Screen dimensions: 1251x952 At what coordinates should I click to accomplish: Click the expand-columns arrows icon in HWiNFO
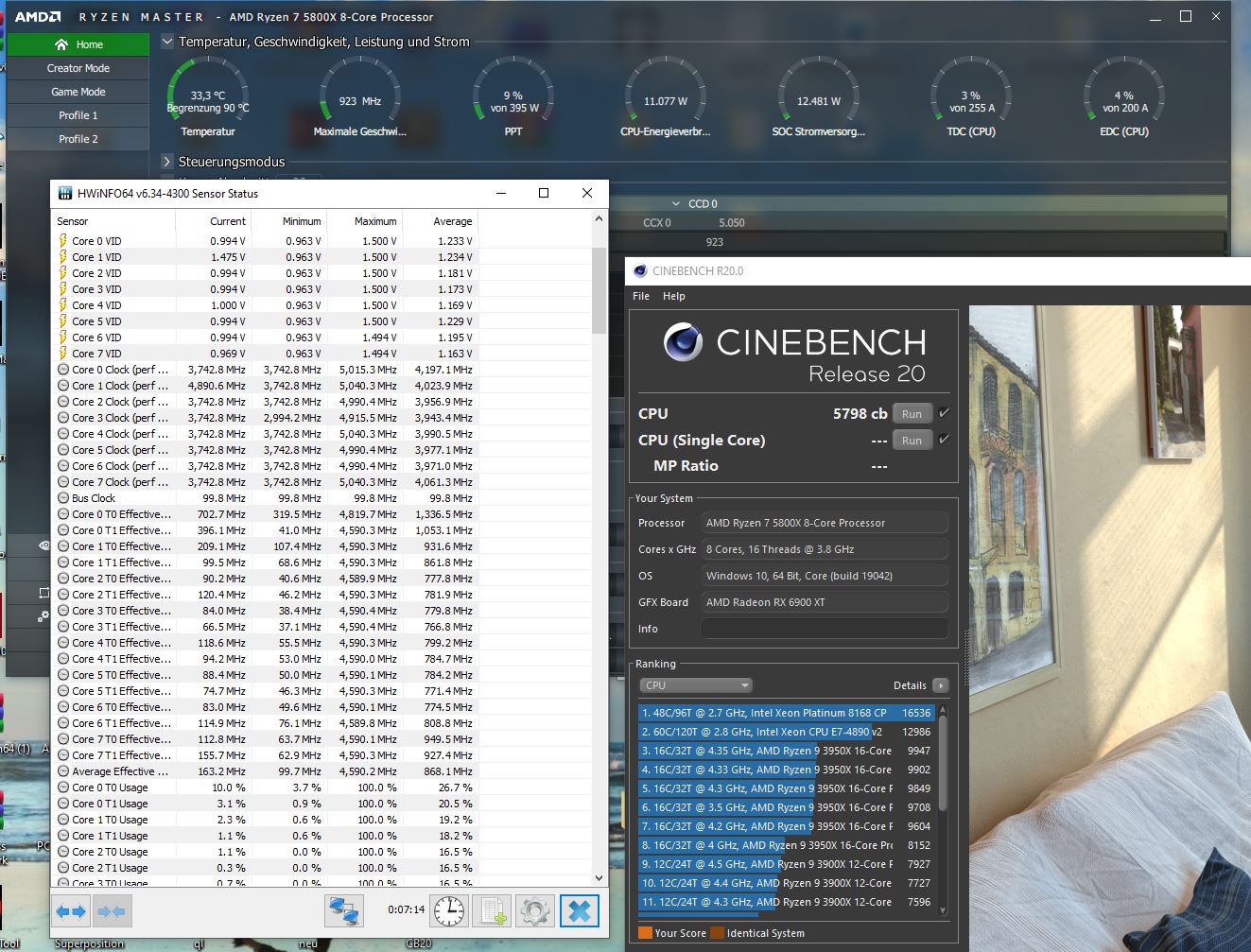pos(71,911)
